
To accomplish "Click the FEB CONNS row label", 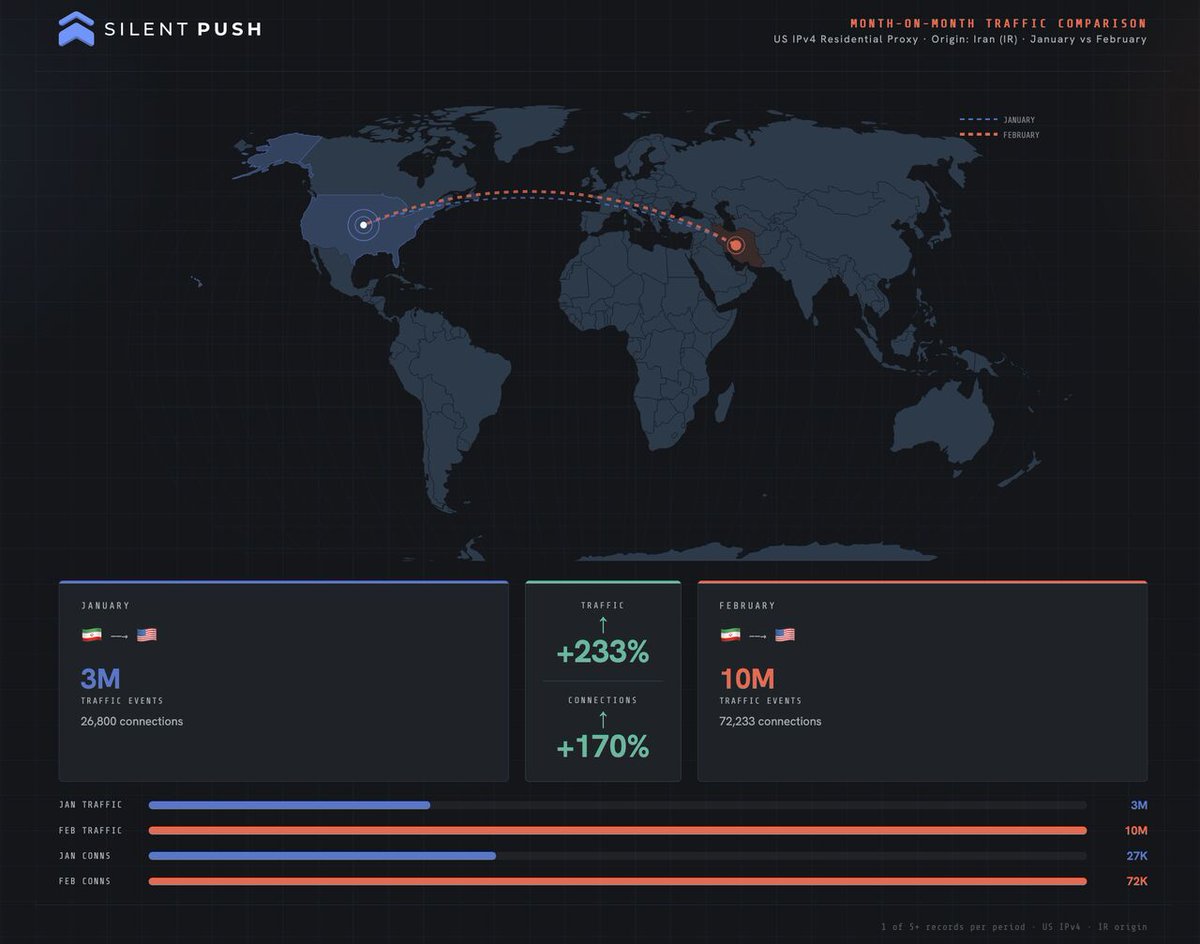I will [85, 881].
